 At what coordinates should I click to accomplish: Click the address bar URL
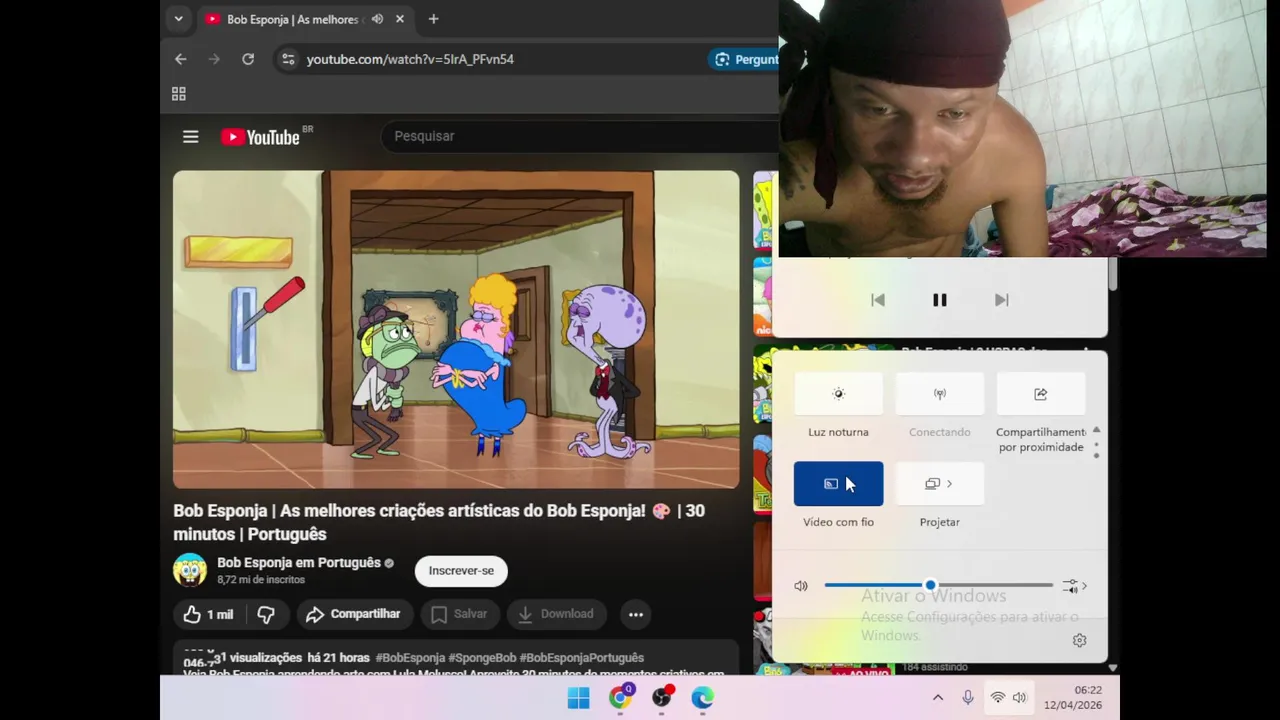click(410, 59)
